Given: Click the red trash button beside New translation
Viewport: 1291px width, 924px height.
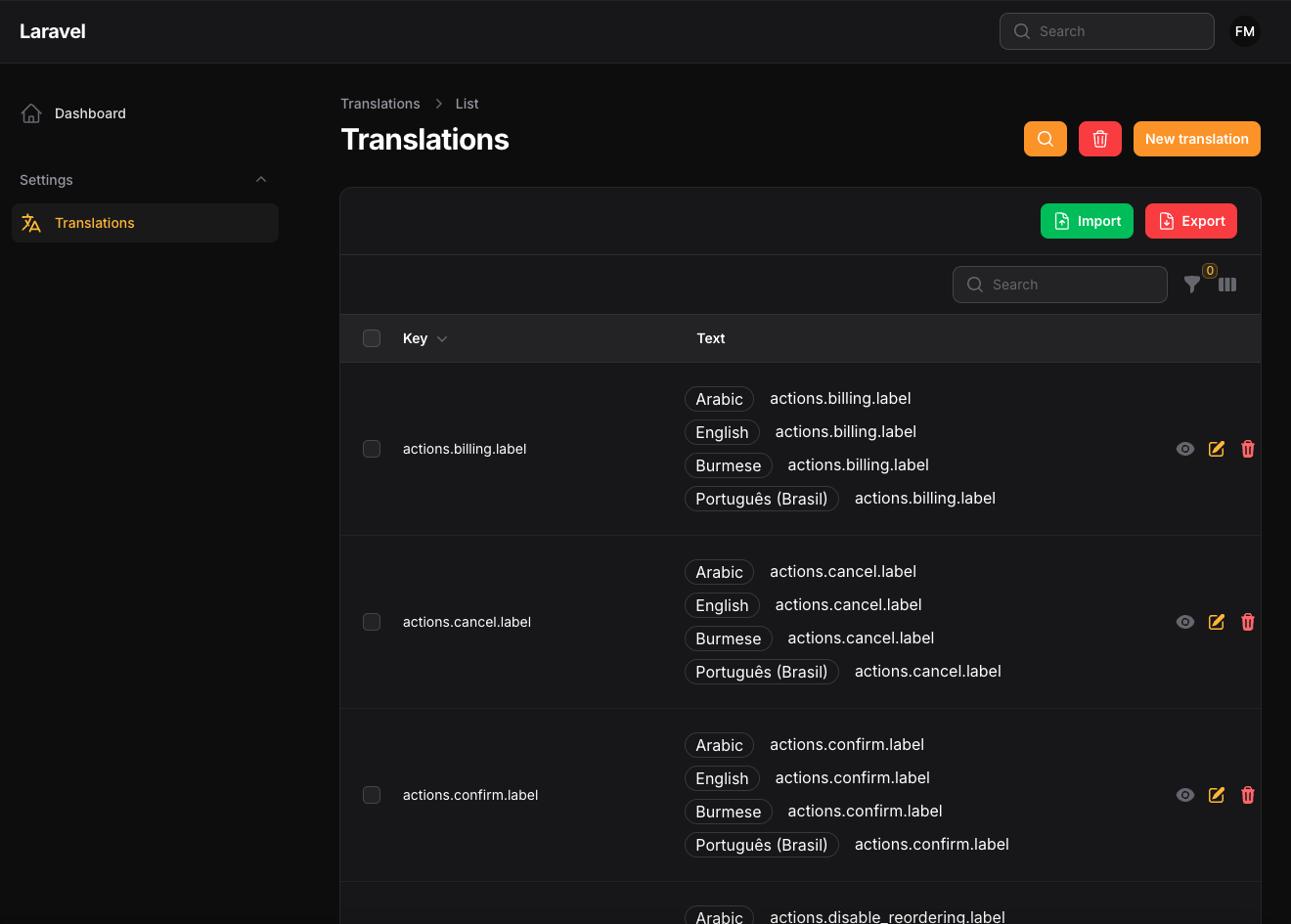Looking at the screenshot, I should (x=1100, y=139).
